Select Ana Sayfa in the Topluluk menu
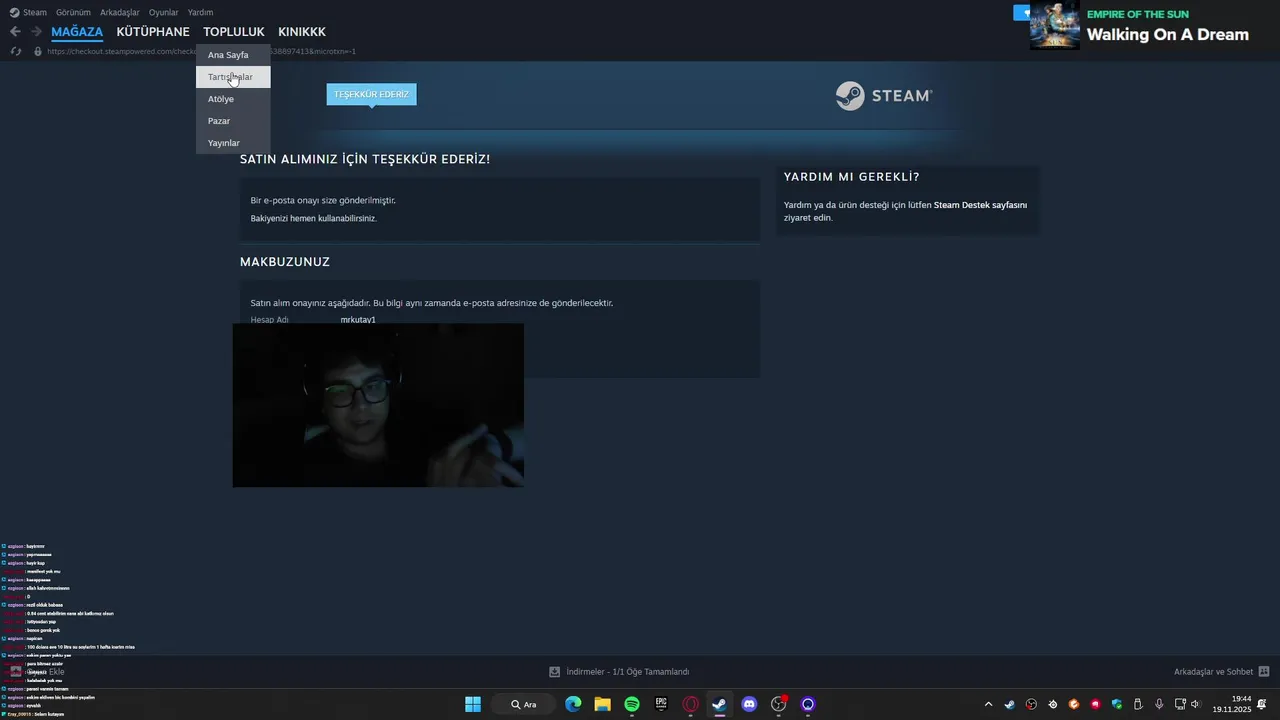The height and width of the screenshot is (720, 1280). coord(233,55)
